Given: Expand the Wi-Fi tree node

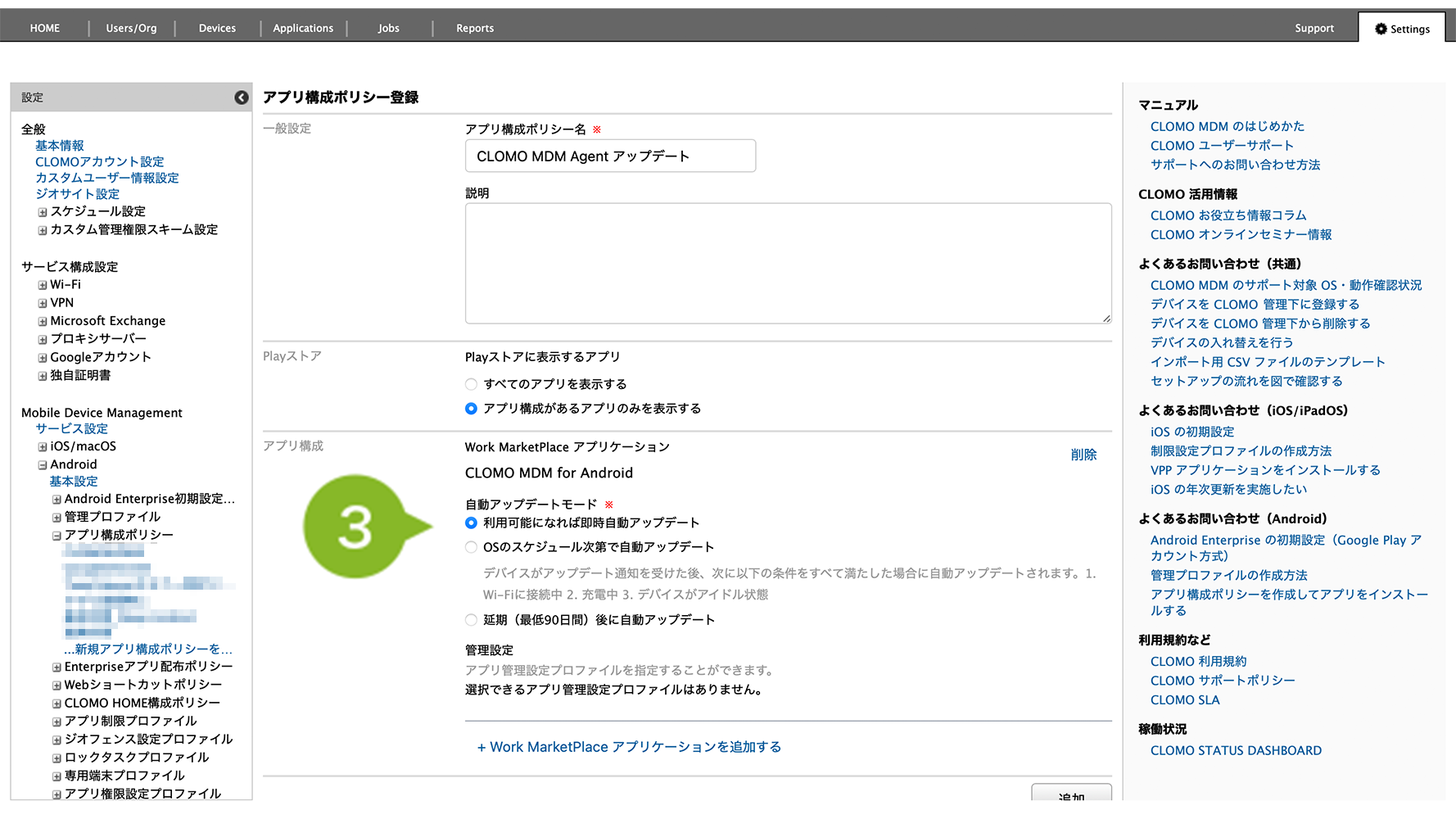Looking at the screenshot, I should (x=43, y=285).
